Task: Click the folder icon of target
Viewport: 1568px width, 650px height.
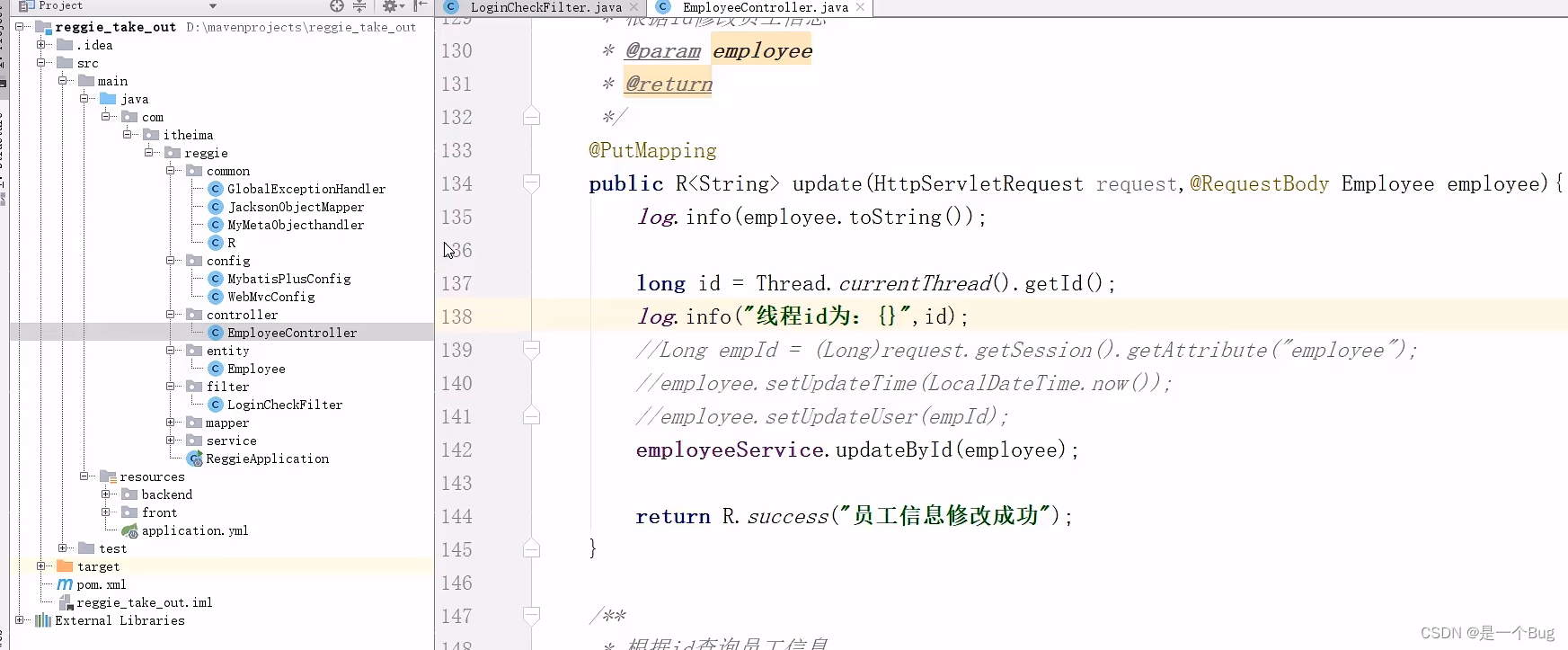Action: coord(65,566)
